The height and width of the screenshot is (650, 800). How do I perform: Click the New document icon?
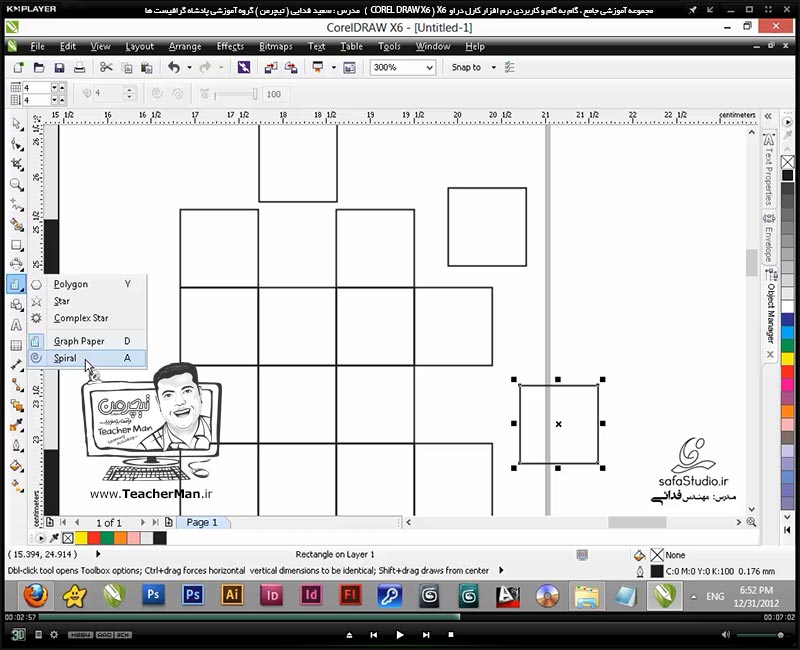(18, 67)
